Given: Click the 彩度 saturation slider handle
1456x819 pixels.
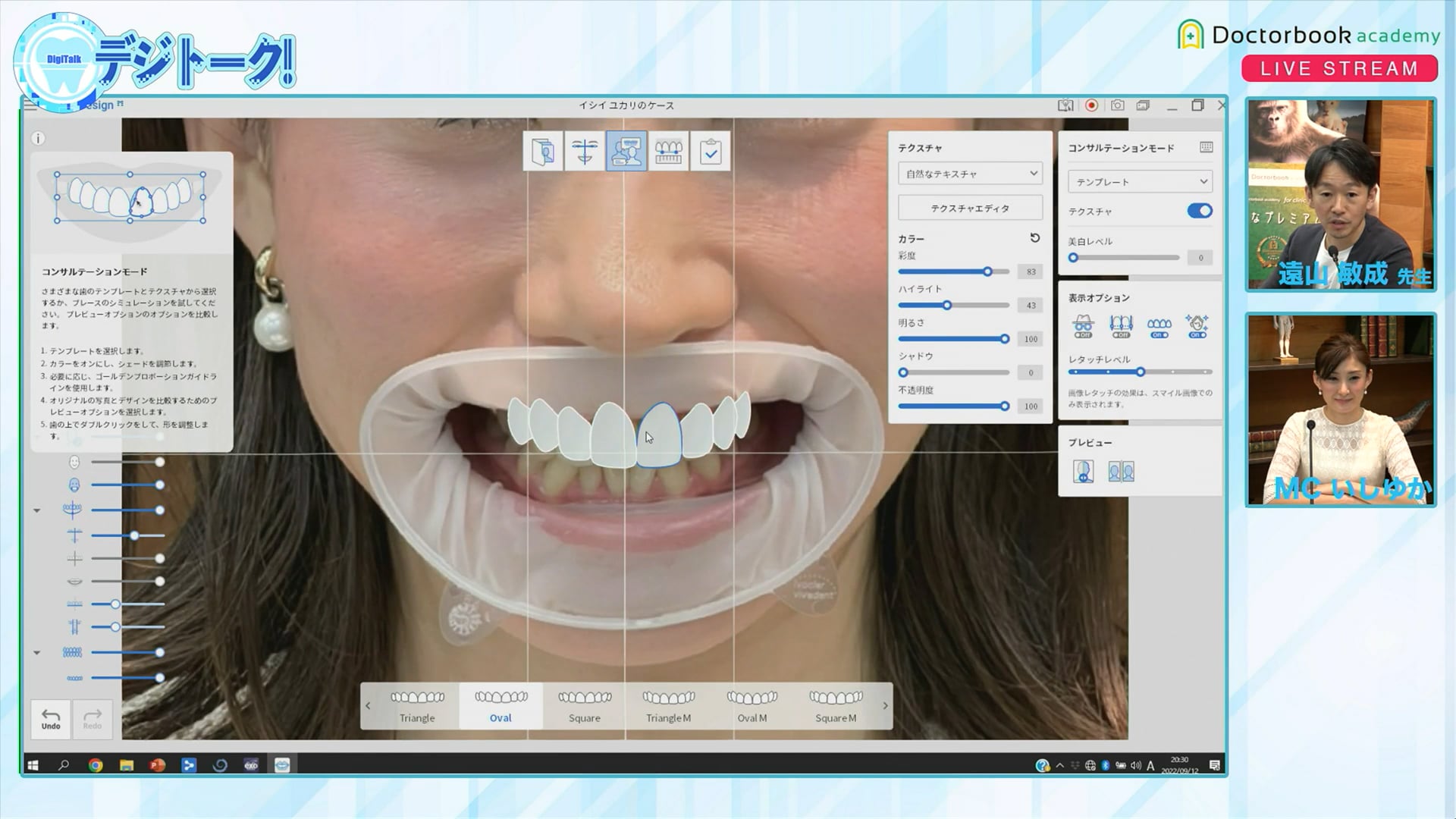Looking at the screenshot, I should point(987,271).
